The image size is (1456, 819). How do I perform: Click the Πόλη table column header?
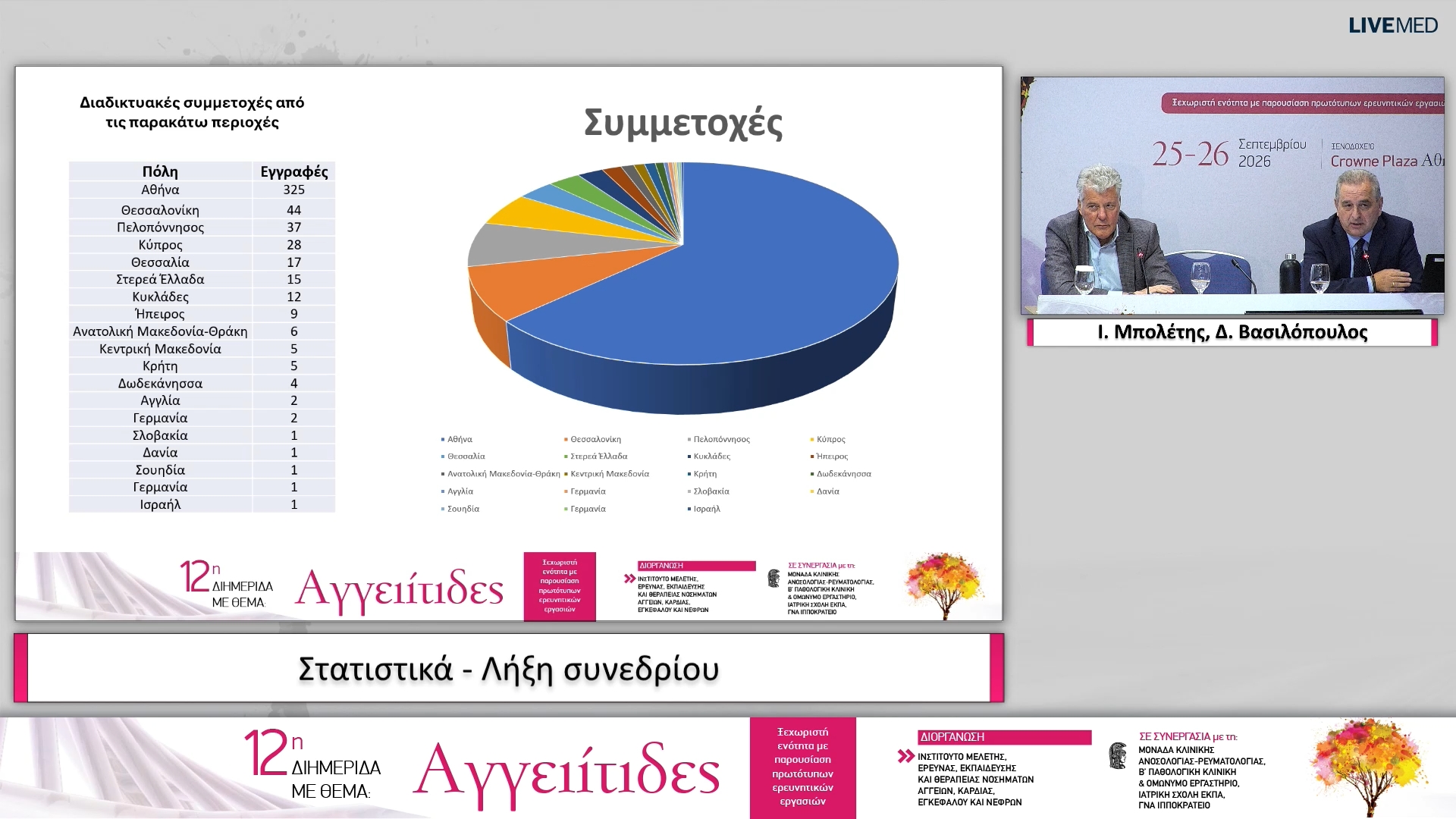(160, 171)
